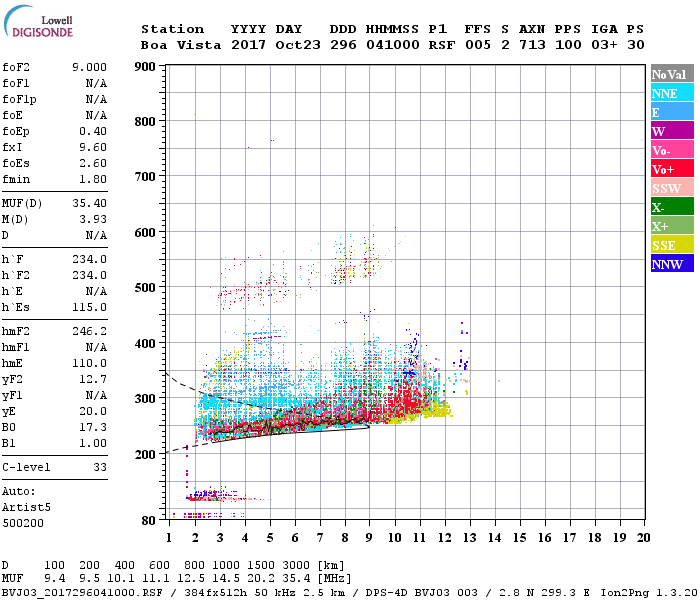Image resolution: width=700 pixels, height=600 pixels.
Task: Click the B0 value 17.3
Action: 93,428
